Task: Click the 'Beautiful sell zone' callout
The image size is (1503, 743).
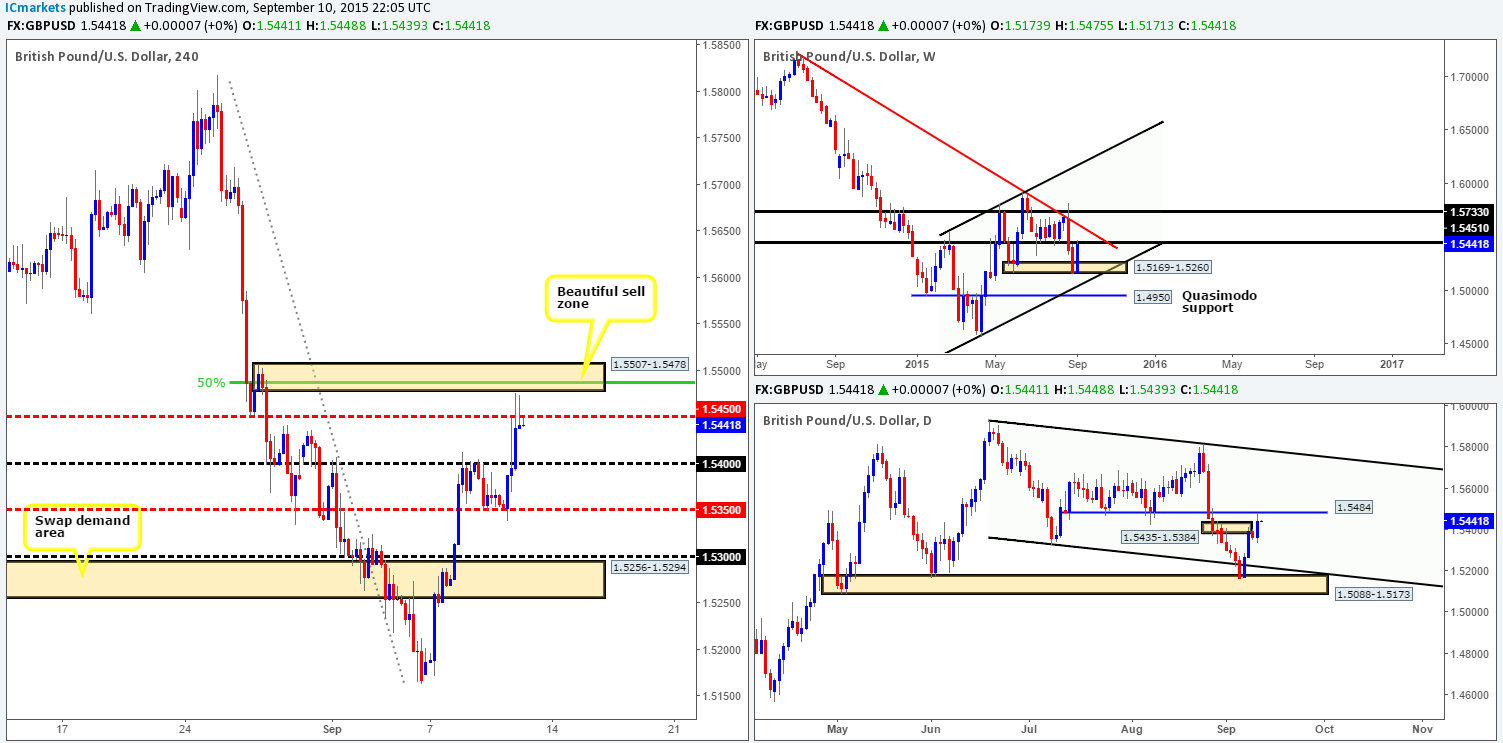Action: click(x=600, y=298)
